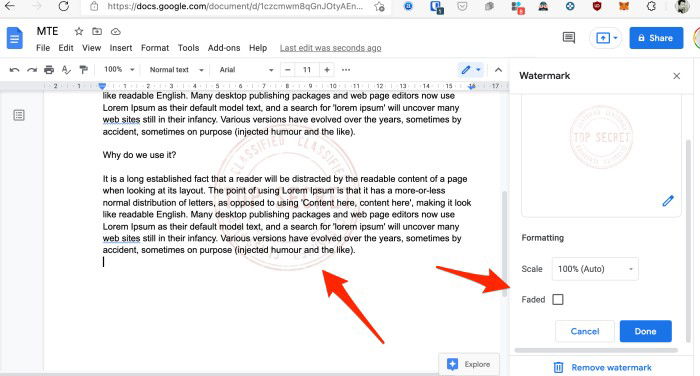Click the font size 11 field
The height and width of the screenshot is (376, 700).
pos(307,70)
